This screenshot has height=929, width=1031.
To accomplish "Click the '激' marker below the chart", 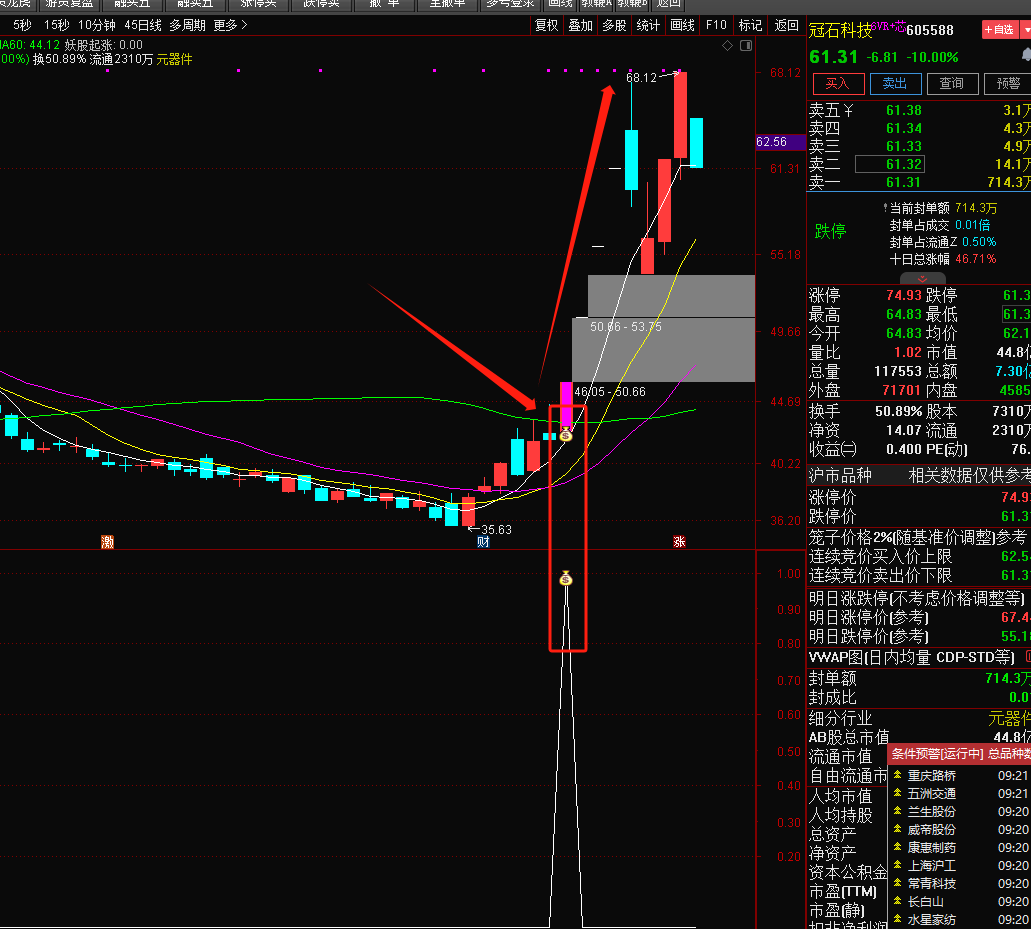I will (107, 542).
